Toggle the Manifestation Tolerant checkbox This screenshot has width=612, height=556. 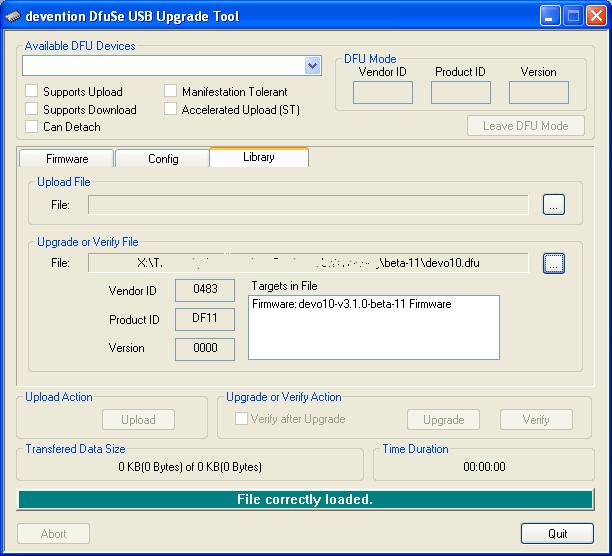point(170,91)
